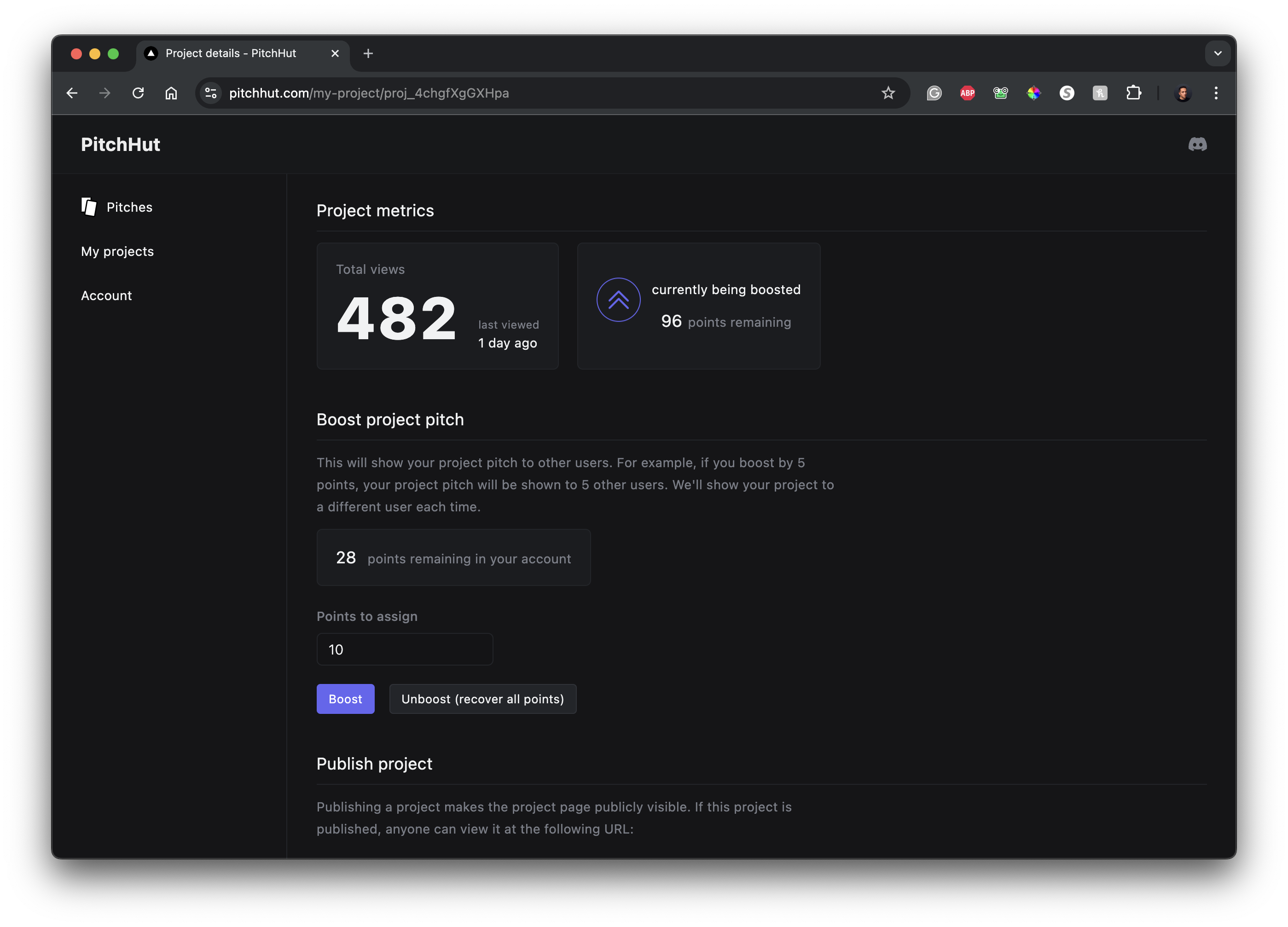Open Account in the sidebar

pos(106,296)
